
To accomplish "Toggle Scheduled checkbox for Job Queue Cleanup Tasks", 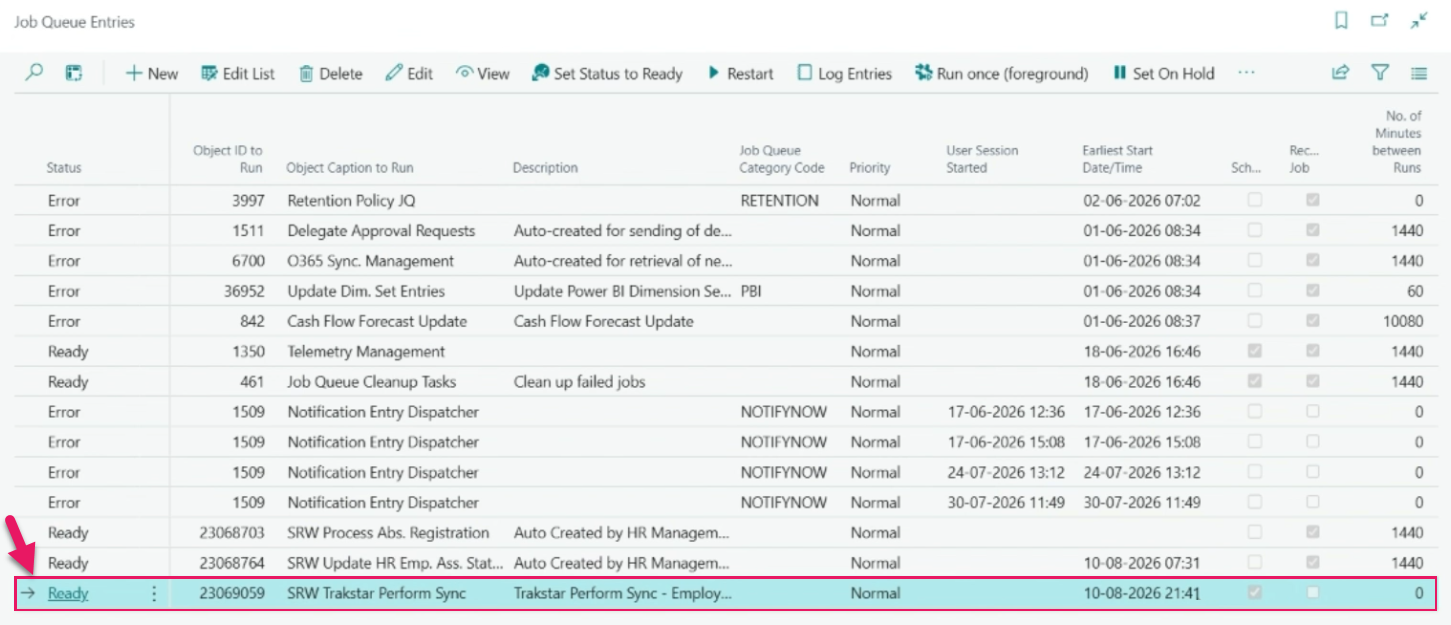I will (1254, 382).
